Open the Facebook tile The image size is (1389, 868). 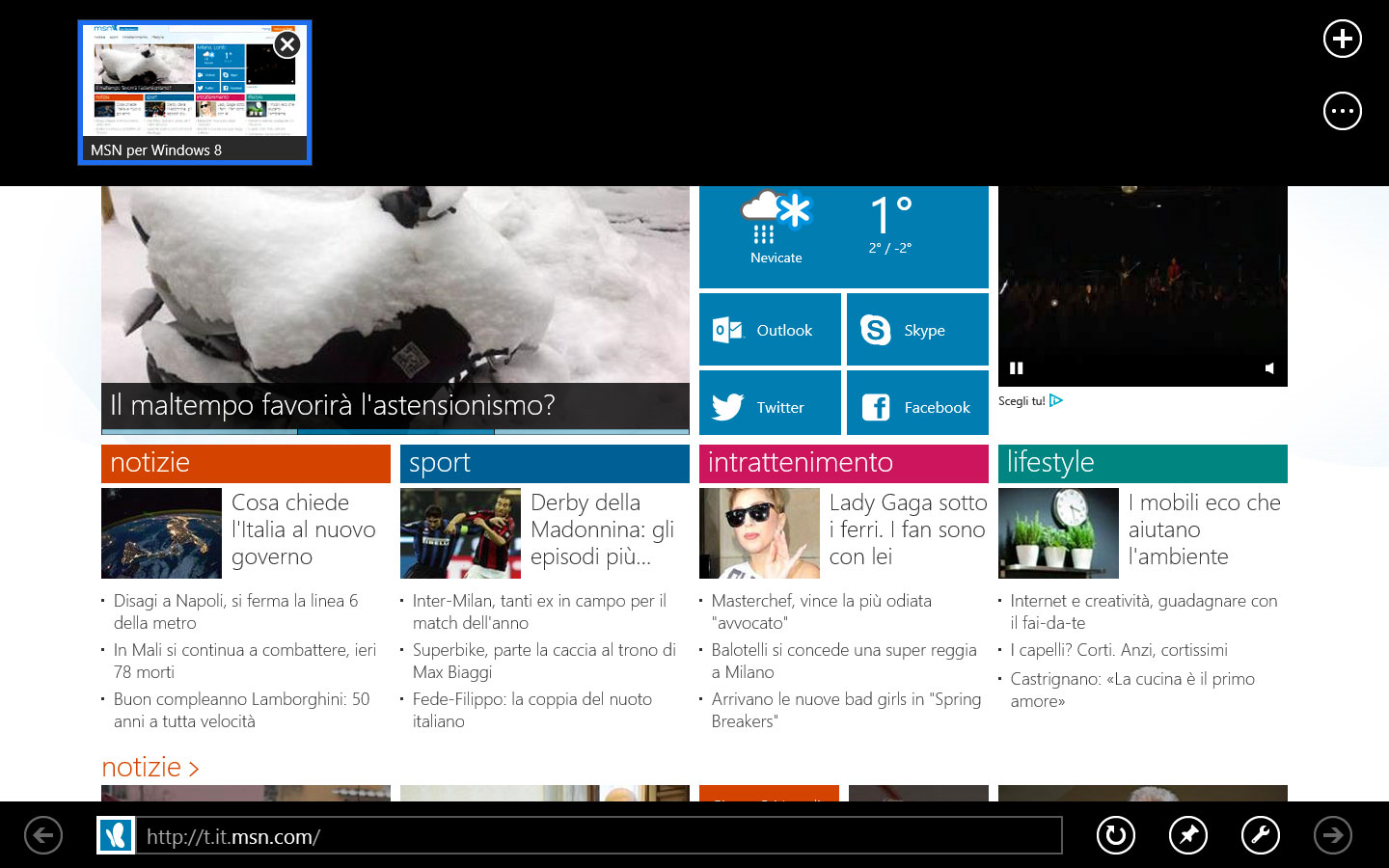917,403
